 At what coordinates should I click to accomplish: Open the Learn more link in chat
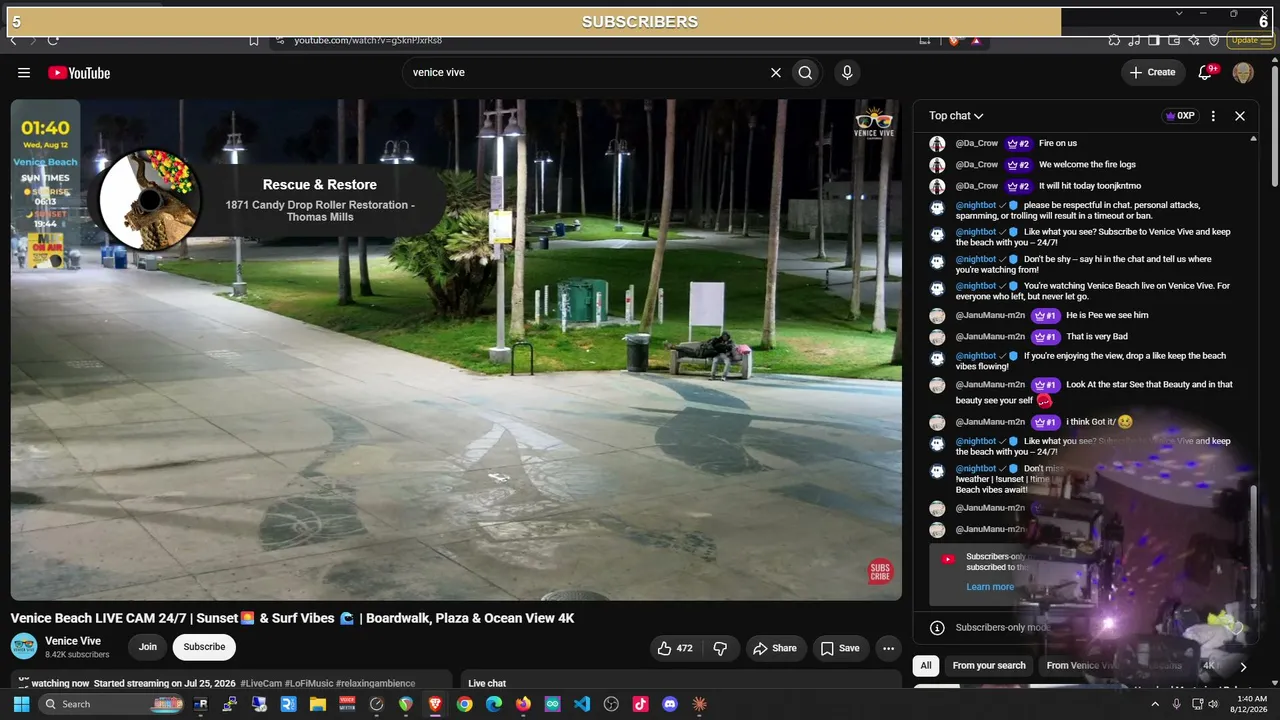coord(990,587)
